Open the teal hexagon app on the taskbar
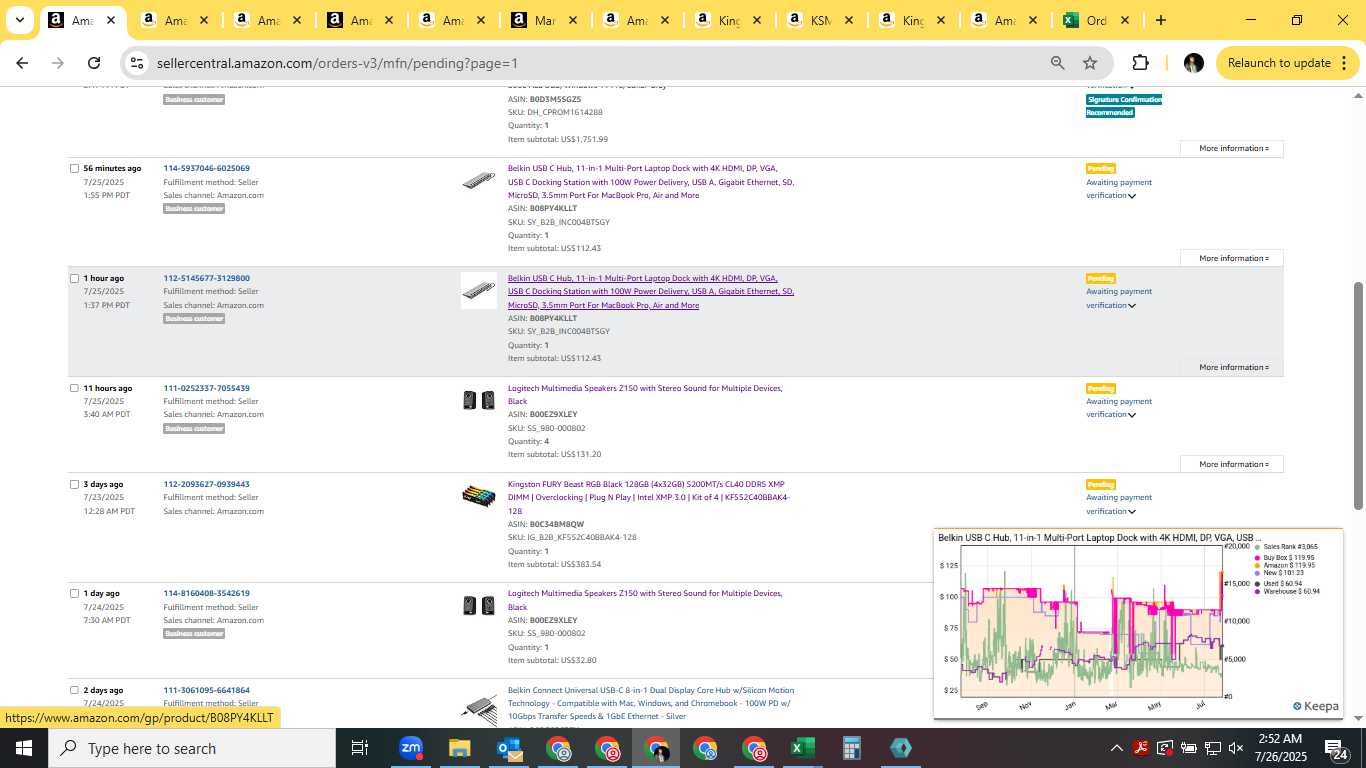 (901, 748)
